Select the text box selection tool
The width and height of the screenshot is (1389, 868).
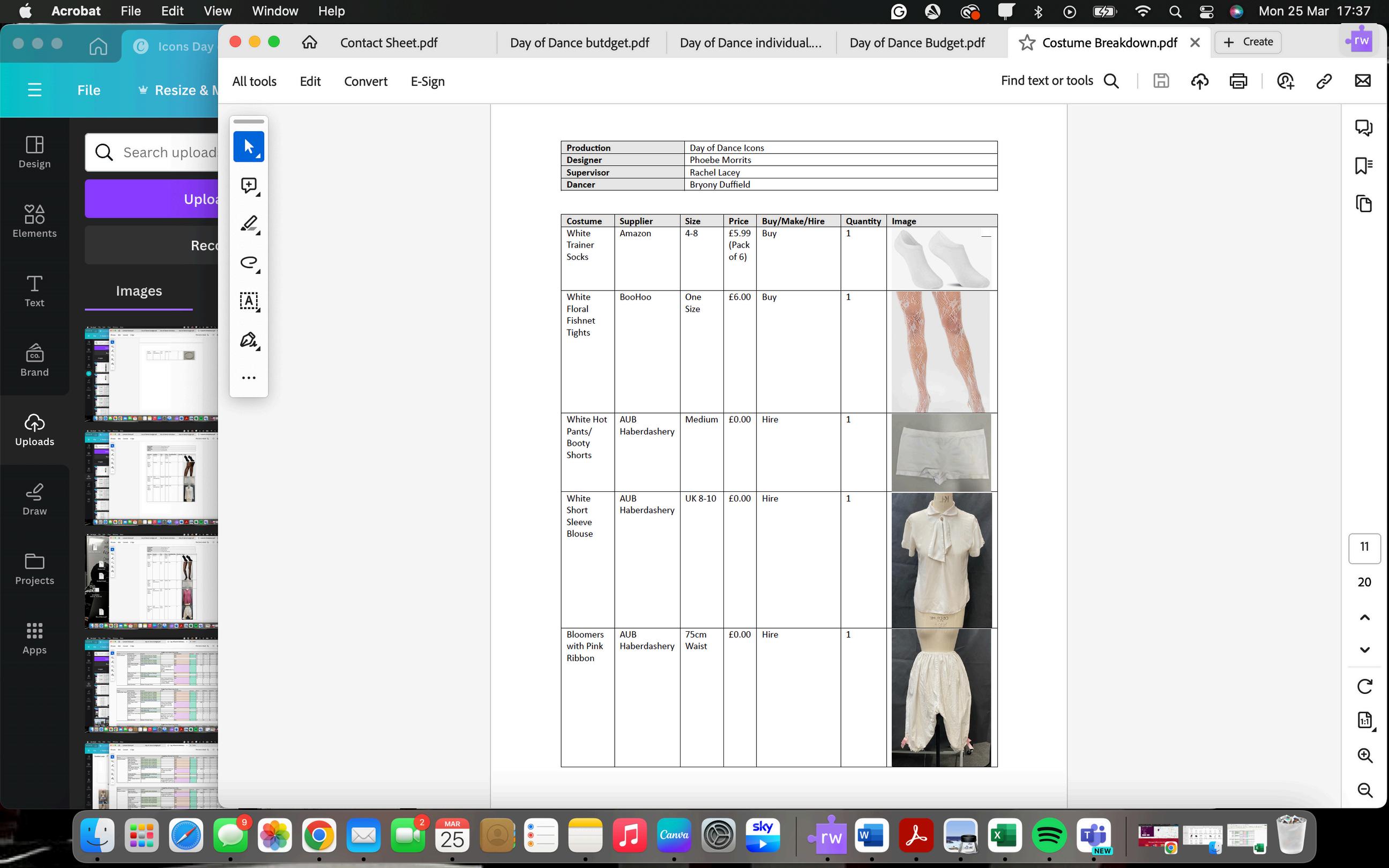pos(249,301)
